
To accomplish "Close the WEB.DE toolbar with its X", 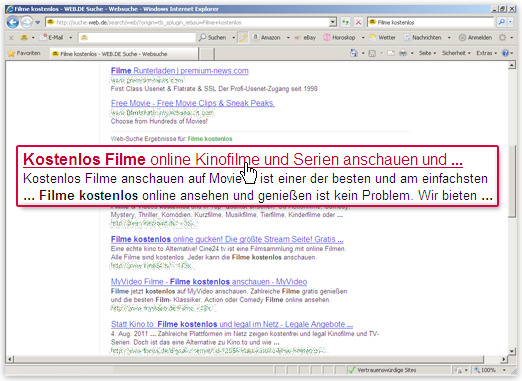I will [11, 38].
